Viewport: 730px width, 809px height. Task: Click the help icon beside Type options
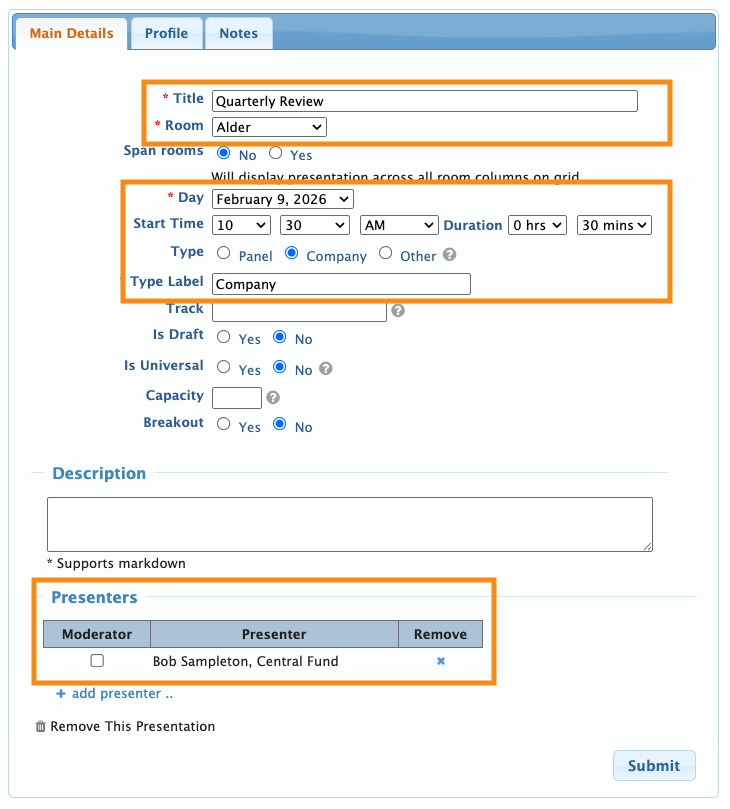pyautogui.click(x=450, y=255)
